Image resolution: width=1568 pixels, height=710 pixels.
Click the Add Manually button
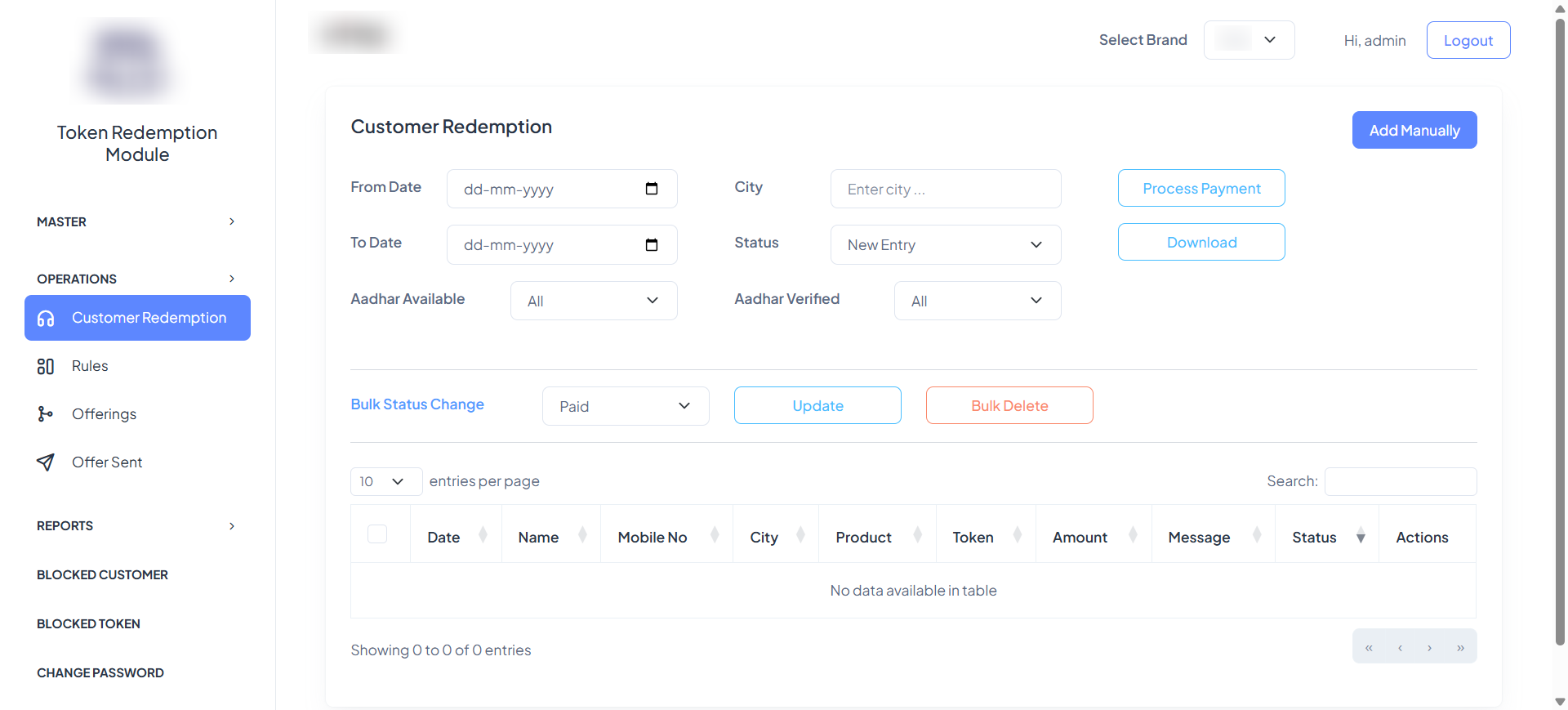tap(1414, 130)
